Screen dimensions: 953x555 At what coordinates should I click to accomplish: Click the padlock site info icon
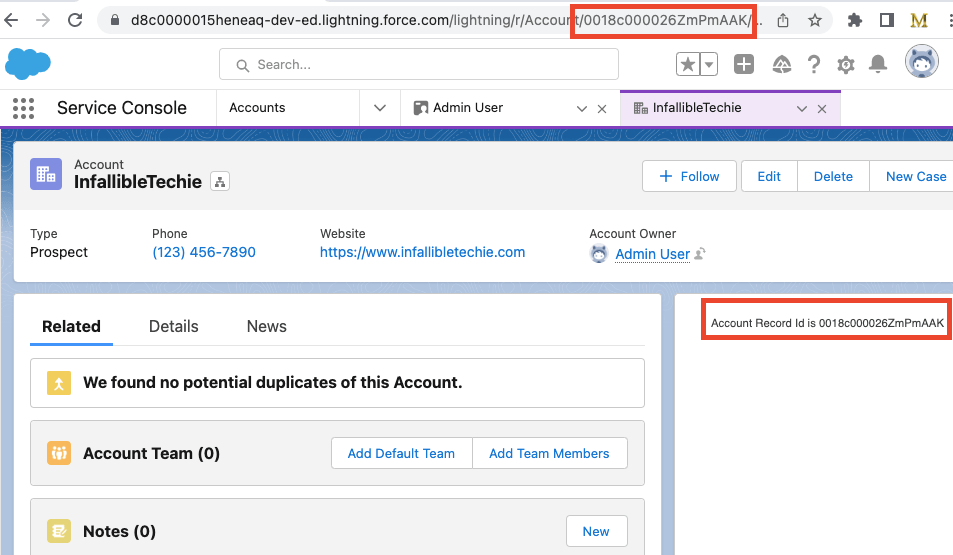point(114,20)
